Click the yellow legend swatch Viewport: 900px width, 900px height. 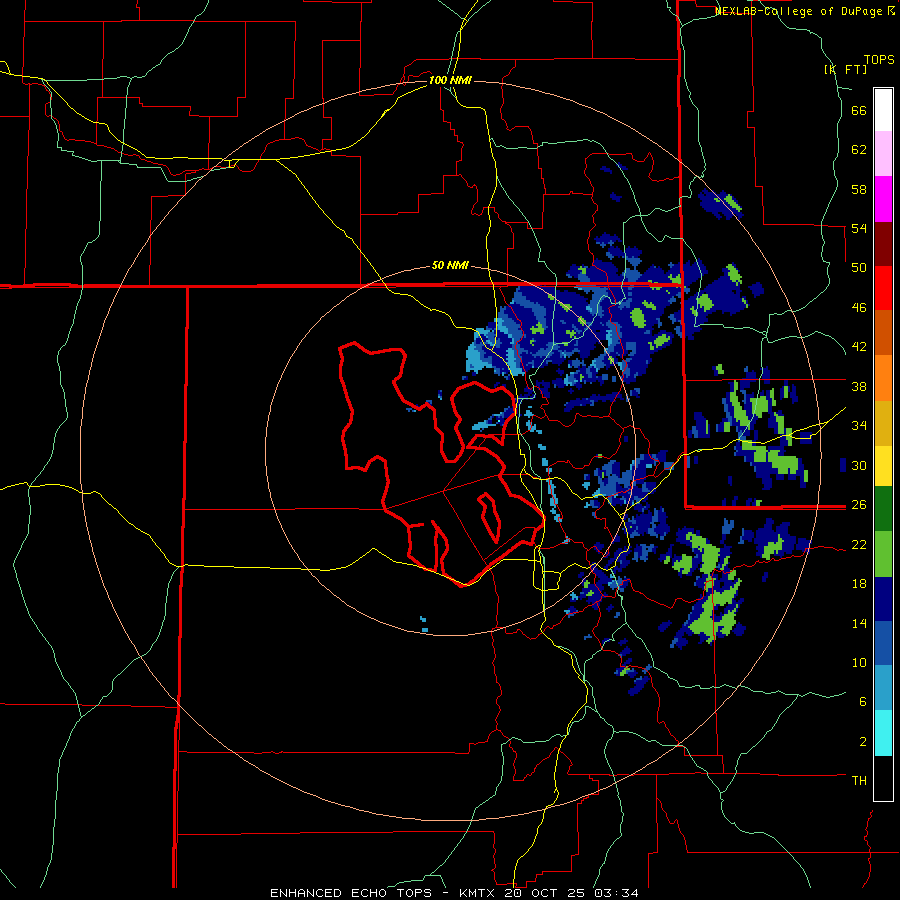[x=883, y=465]
